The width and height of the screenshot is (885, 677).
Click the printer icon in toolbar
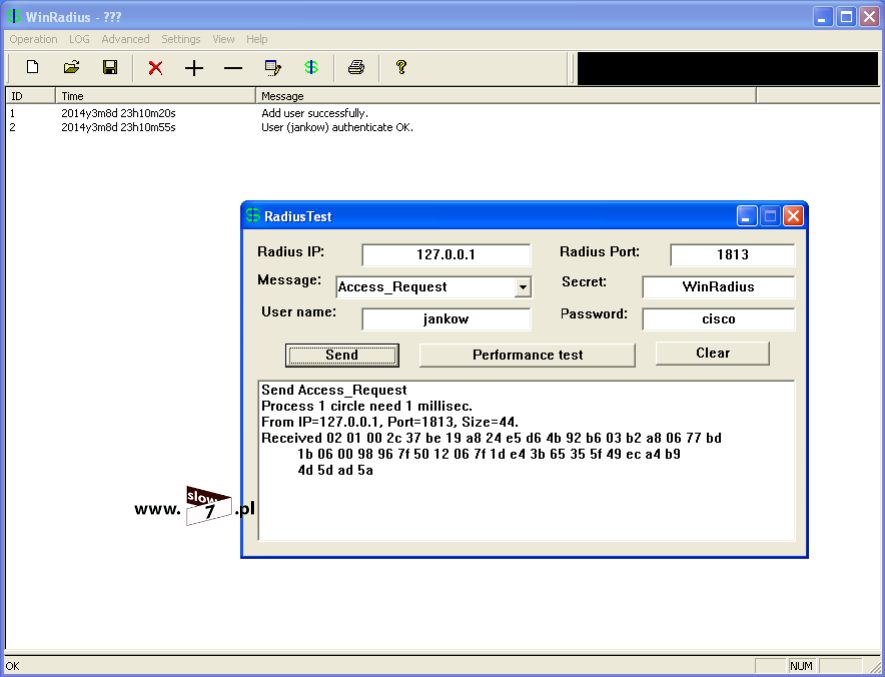pos(356,68)
